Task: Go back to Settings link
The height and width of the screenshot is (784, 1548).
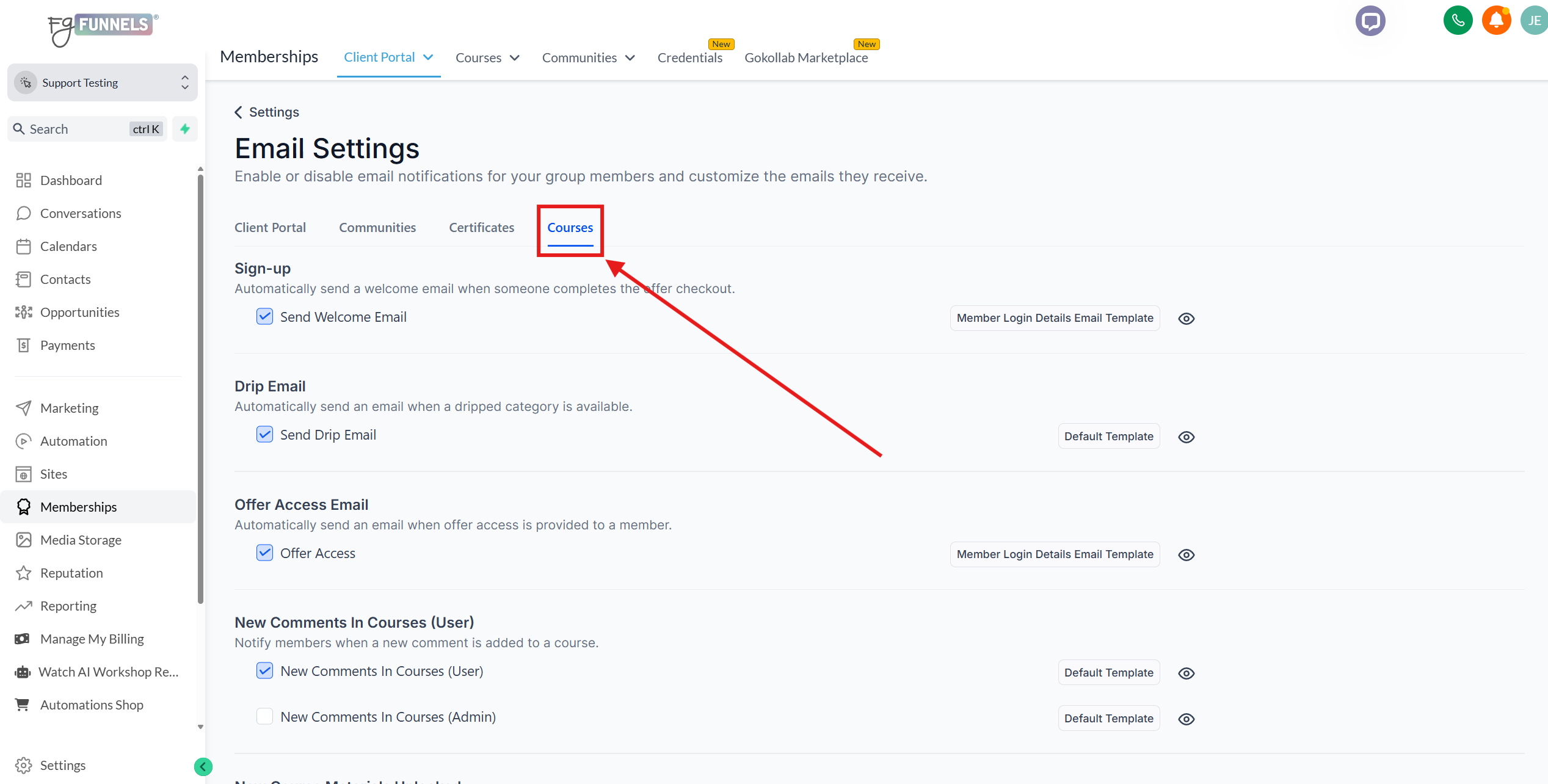Action: [267, 112]
